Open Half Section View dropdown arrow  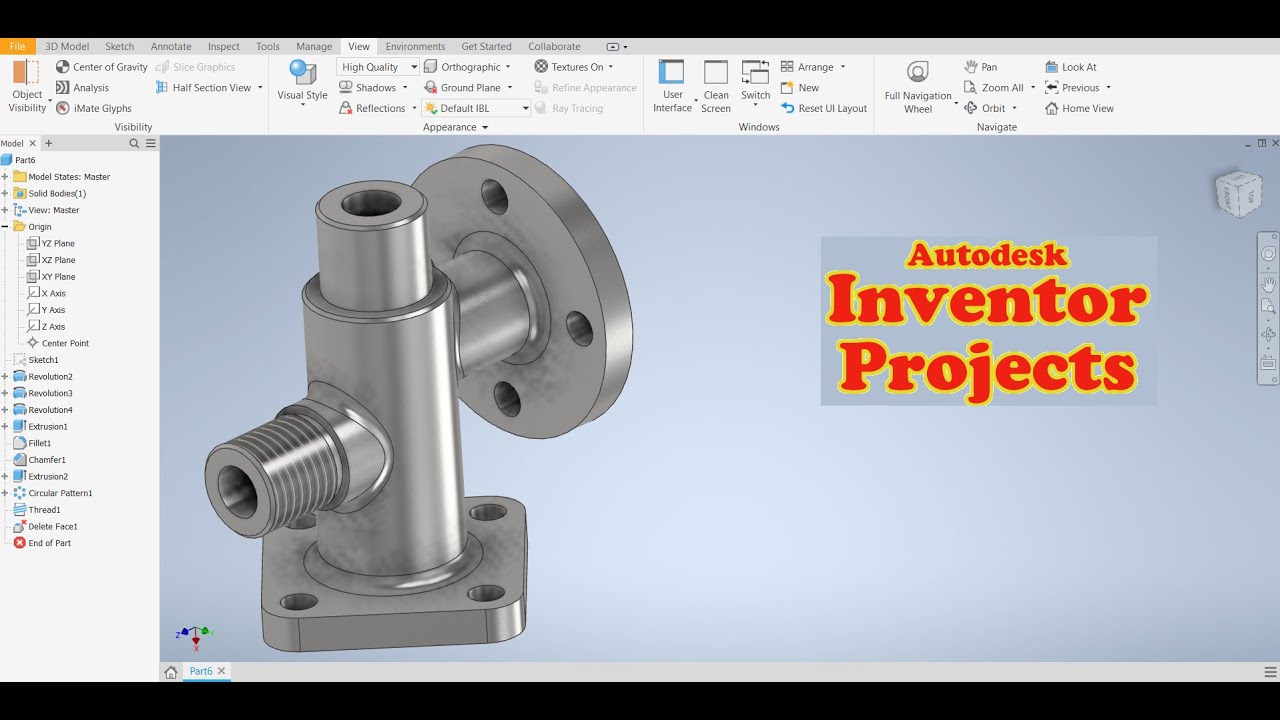260,88
